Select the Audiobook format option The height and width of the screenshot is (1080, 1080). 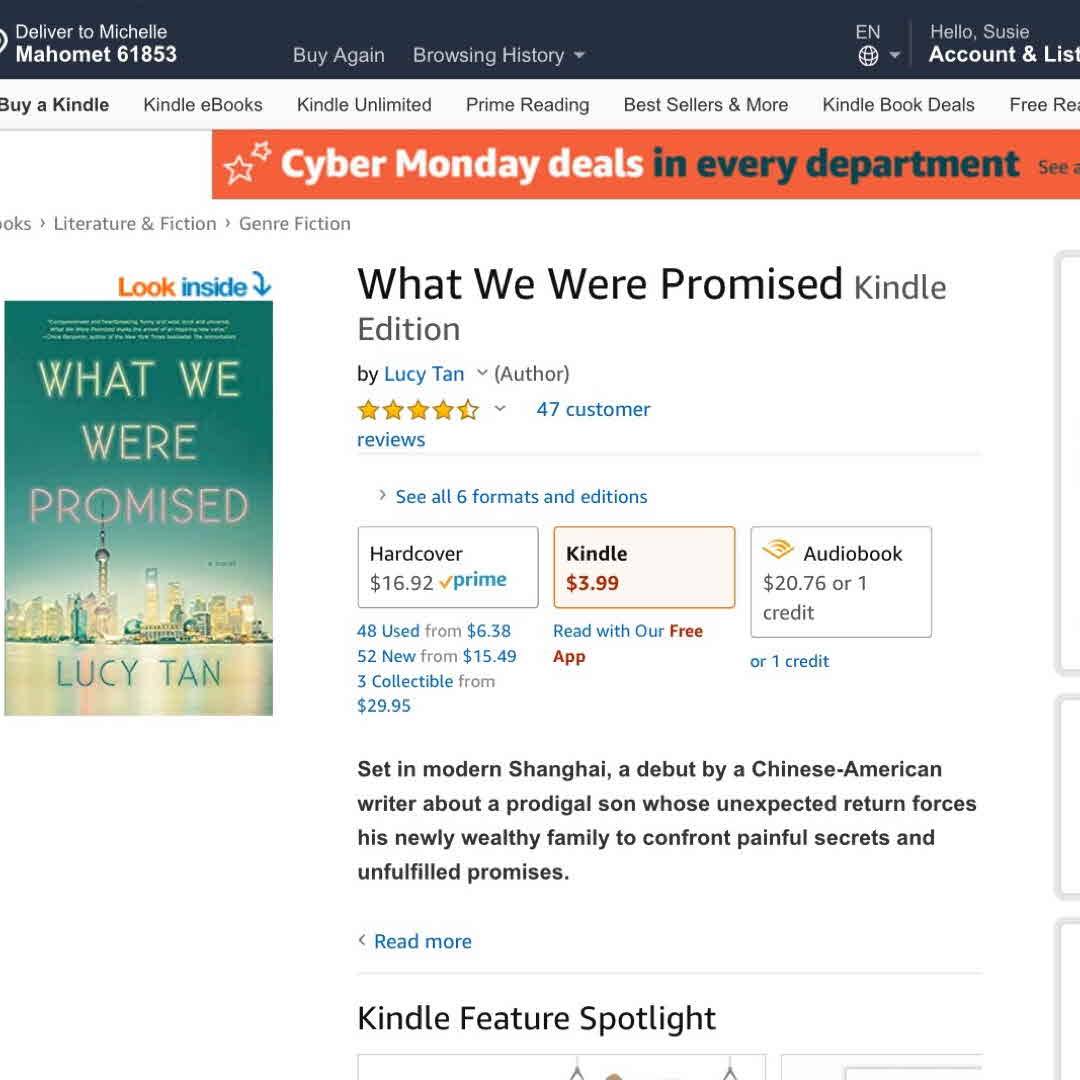(x=840, y=581)
